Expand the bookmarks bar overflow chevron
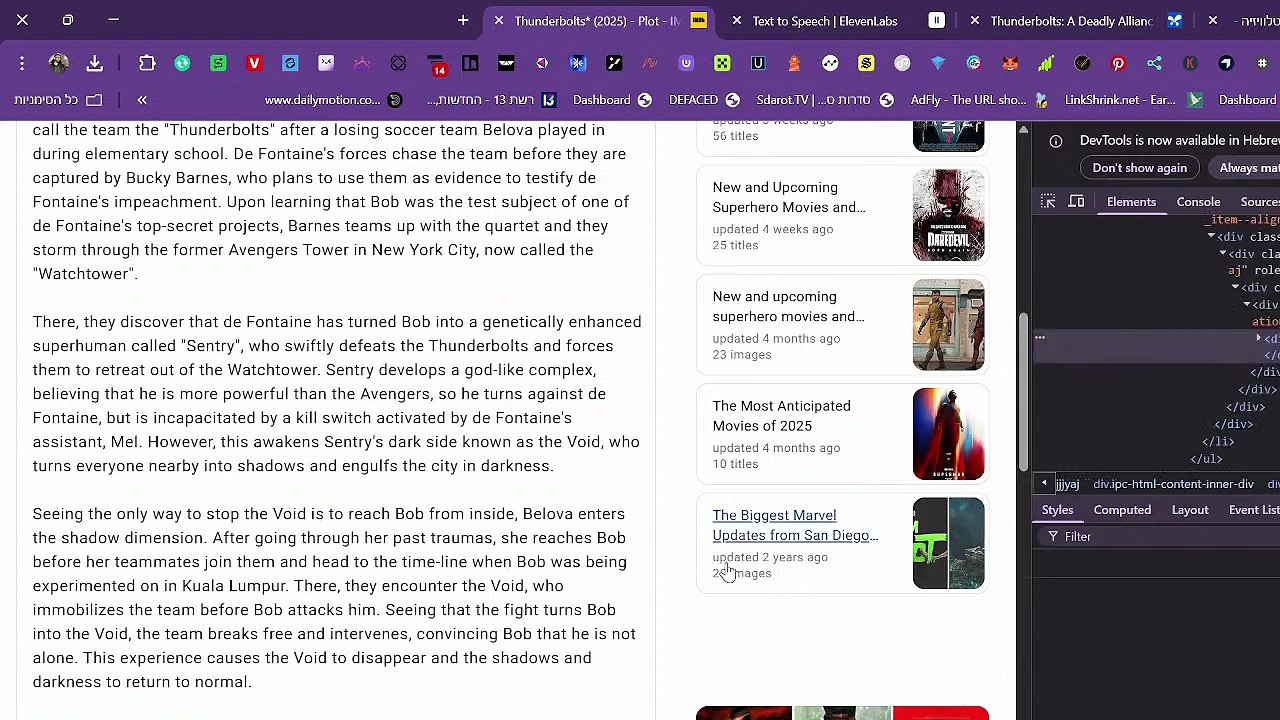This screenshot has width=1280, height=720. 142,100
